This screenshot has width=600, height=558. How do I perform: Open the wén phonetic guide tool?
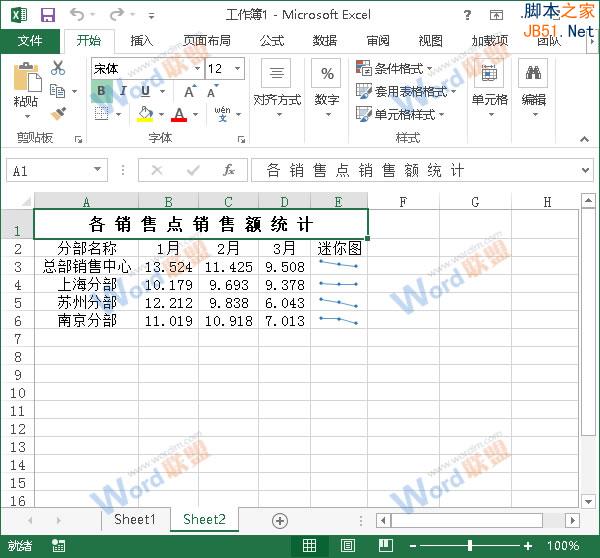tap(222, 114)
